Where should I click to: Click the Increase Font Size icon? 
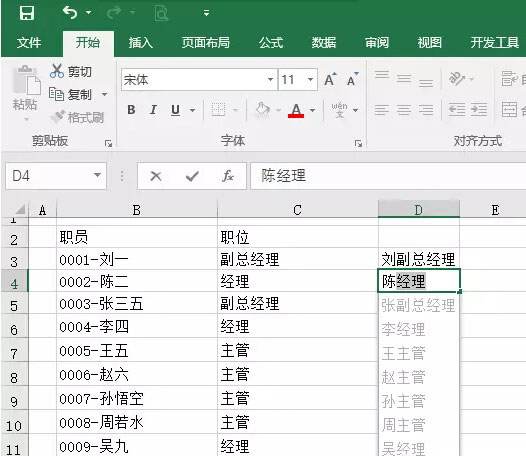[330, 80]
